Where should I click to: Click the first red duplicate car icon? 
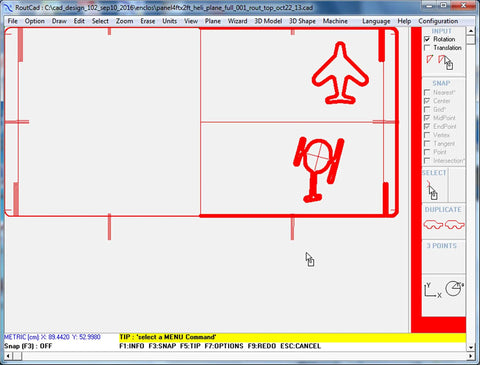[433, 225]
